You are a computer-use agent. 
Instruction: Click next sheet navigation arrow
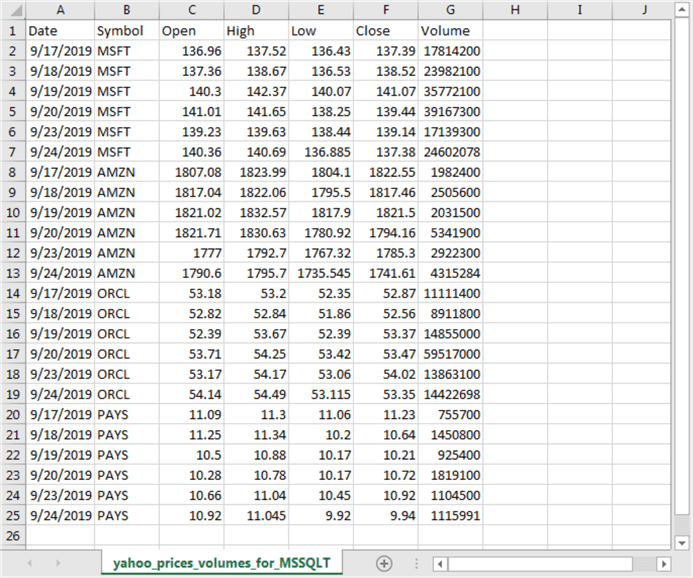tap(58, 563)
